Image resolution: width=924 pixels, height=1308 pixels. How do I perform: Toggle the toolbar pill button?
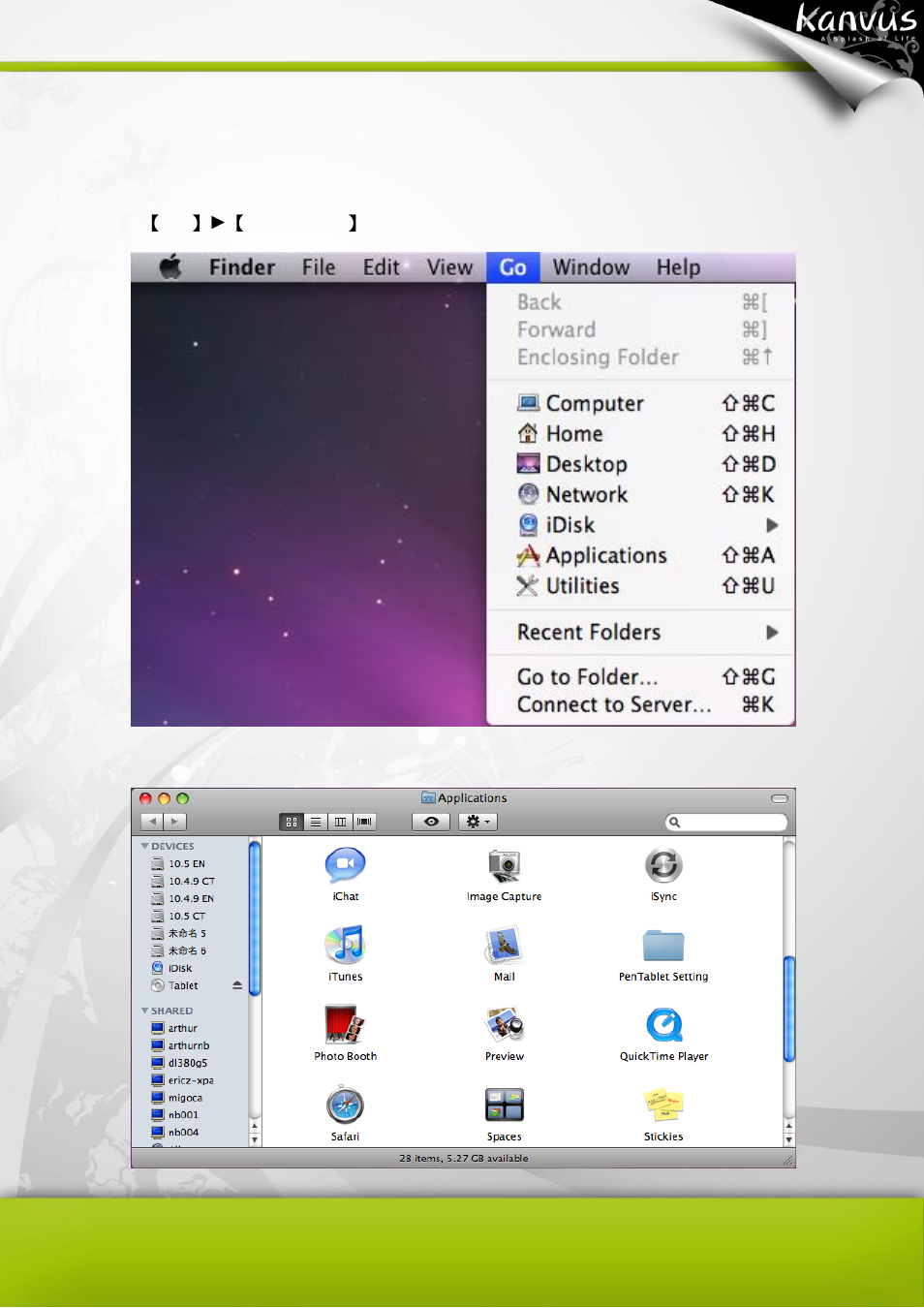point(779,798)
